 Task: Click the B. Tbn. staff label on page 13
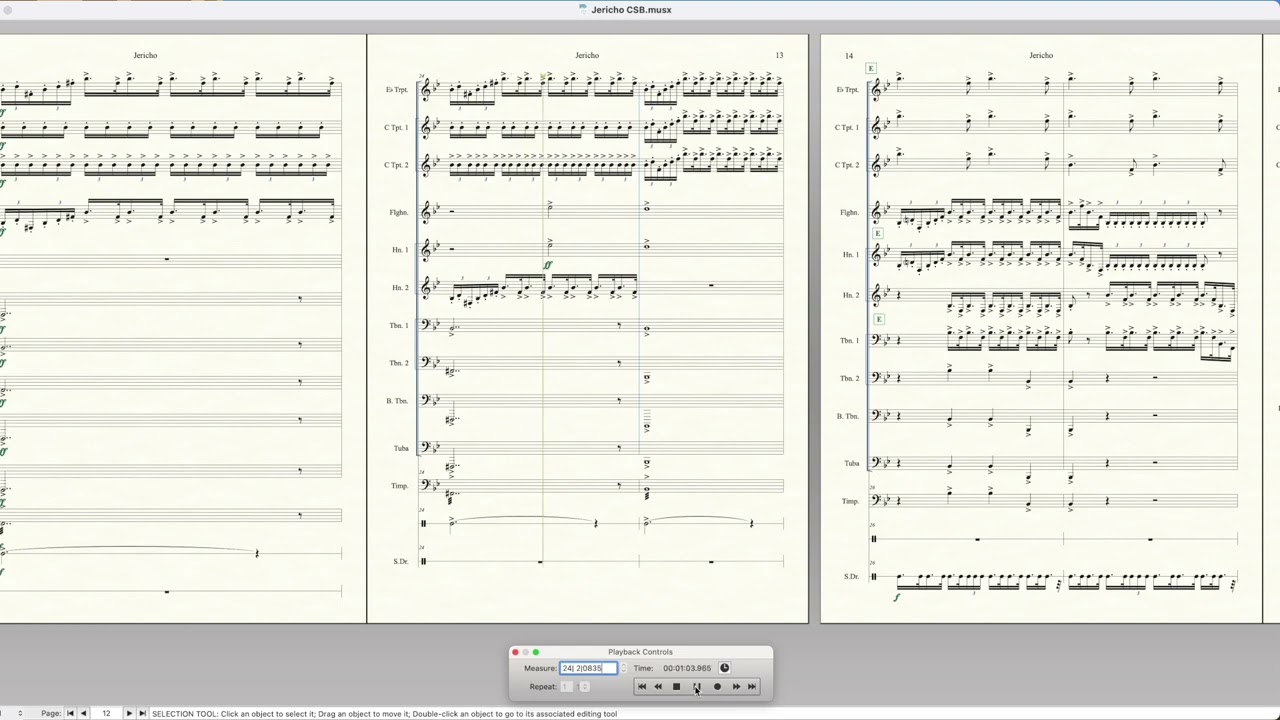[x=397, y=401]
